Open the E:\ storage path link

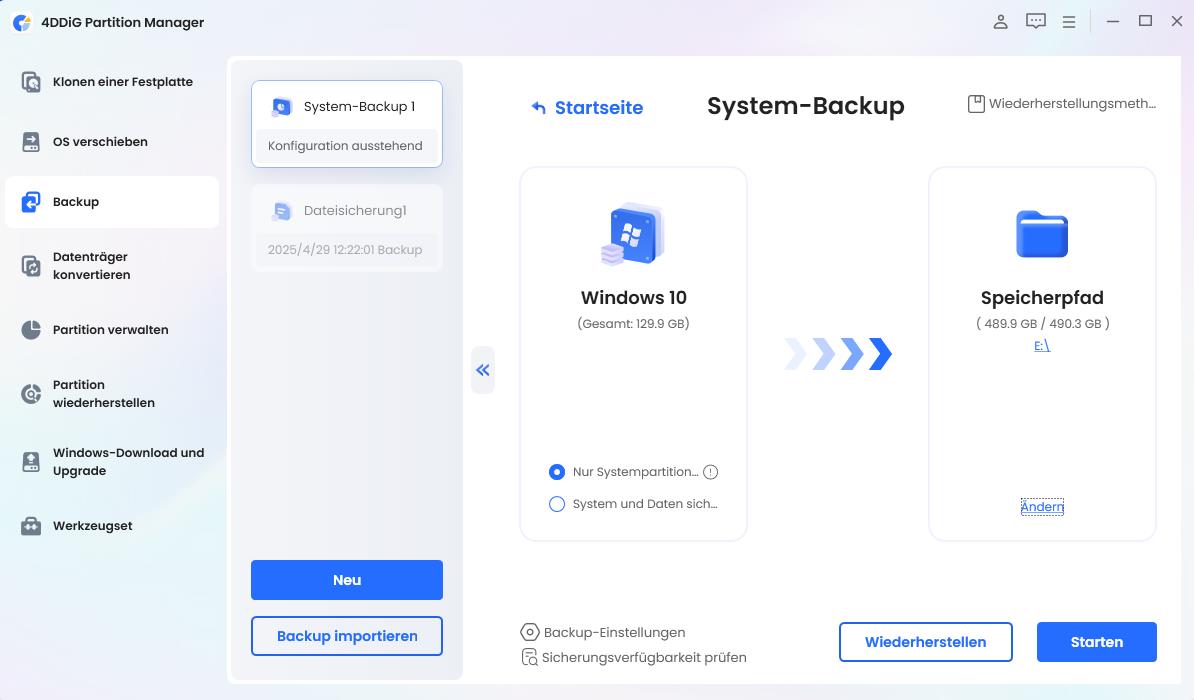point(1042,345)
